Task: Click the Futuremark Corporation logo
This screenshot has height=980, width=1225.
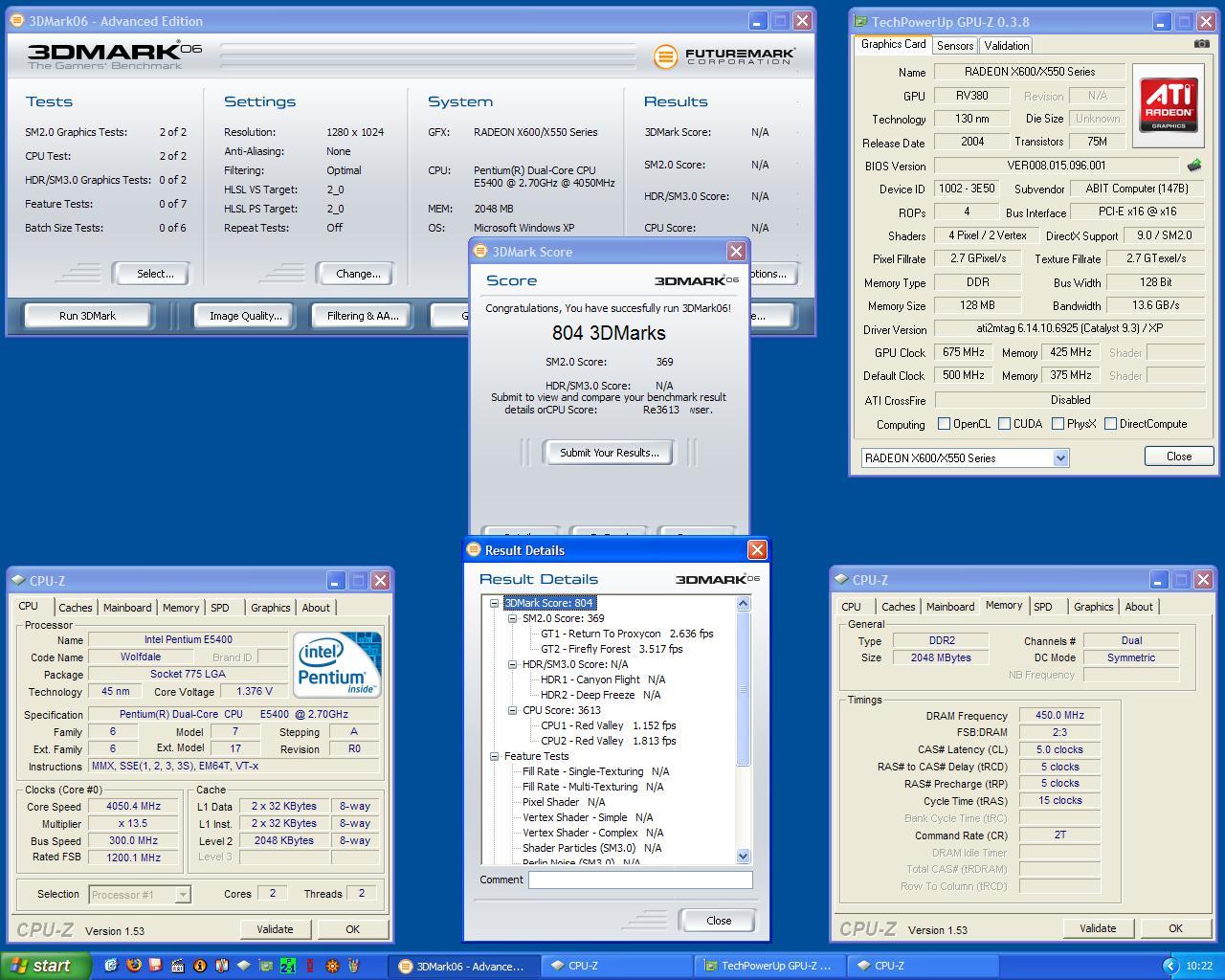Action: 724,56
